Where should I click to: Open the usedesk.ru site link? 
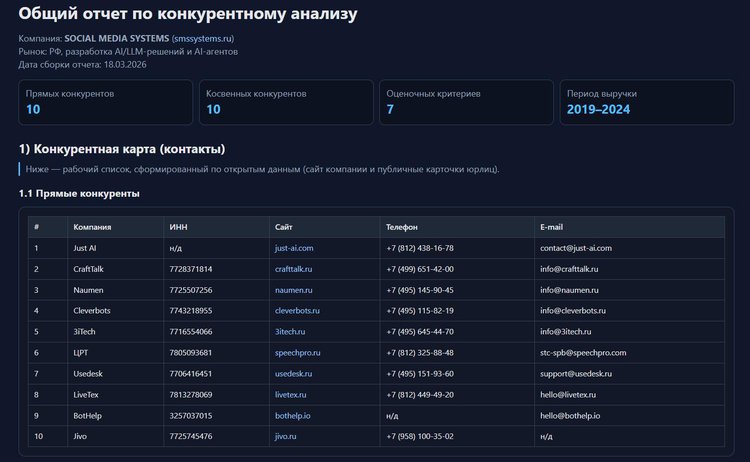tap(293, 374)
